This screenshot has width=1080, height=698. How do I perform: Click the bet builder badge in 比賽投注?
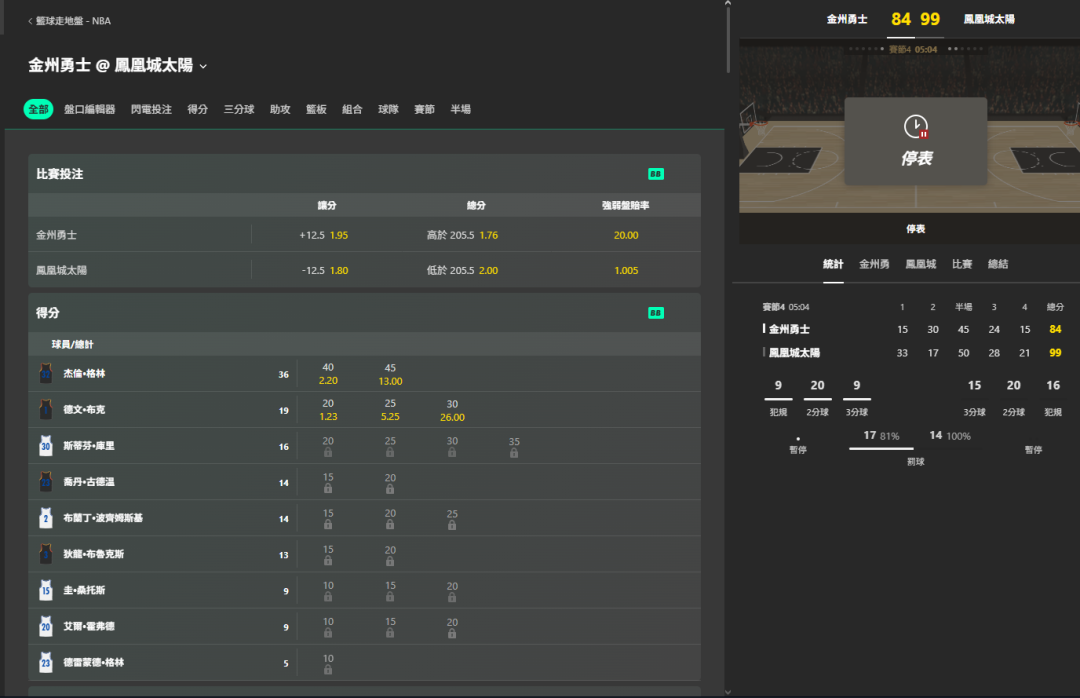656,174
